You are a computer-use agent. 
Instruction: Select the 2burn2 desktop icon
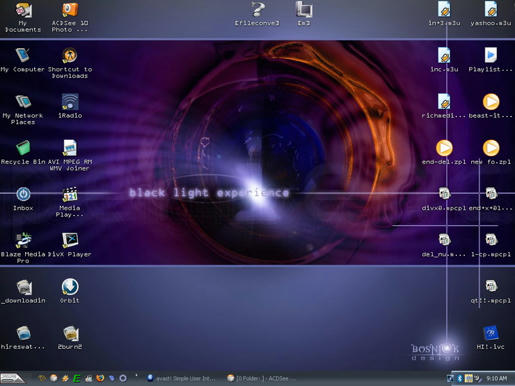pyautogui.click(x=70, y=337)
